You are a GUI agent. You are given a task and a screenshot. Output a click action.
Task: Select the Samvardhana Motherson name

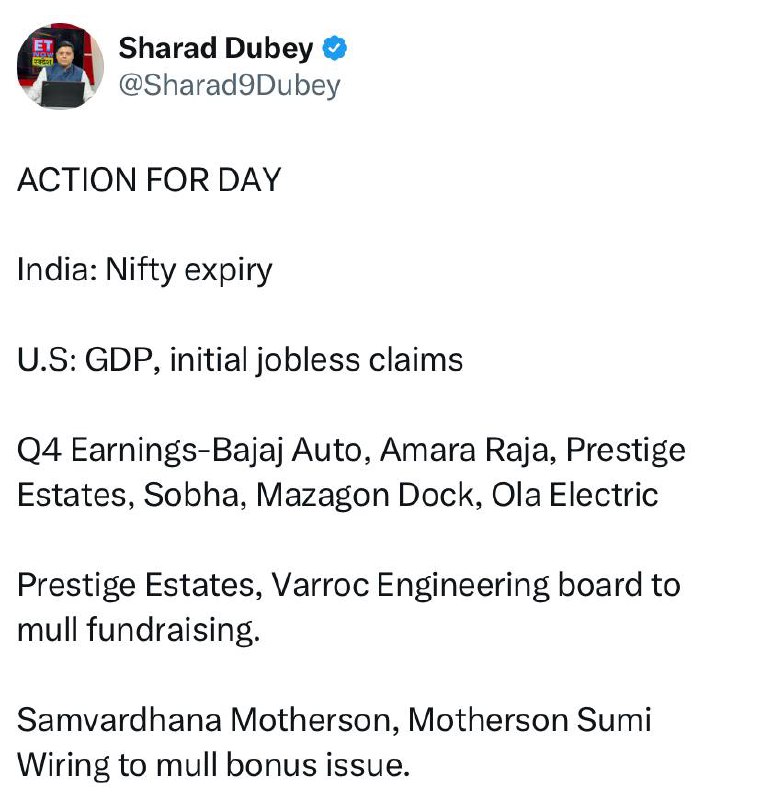coord(208,720)
